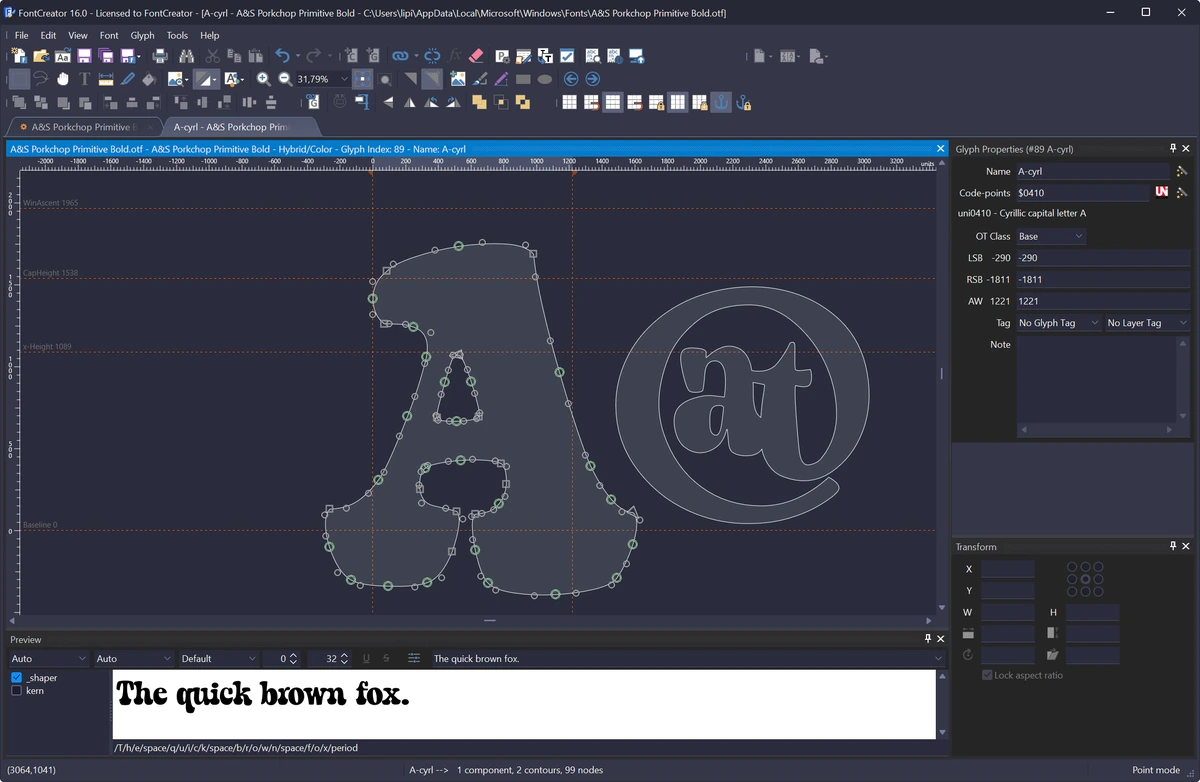Select the hand (pan) tool

pos(63,79)
